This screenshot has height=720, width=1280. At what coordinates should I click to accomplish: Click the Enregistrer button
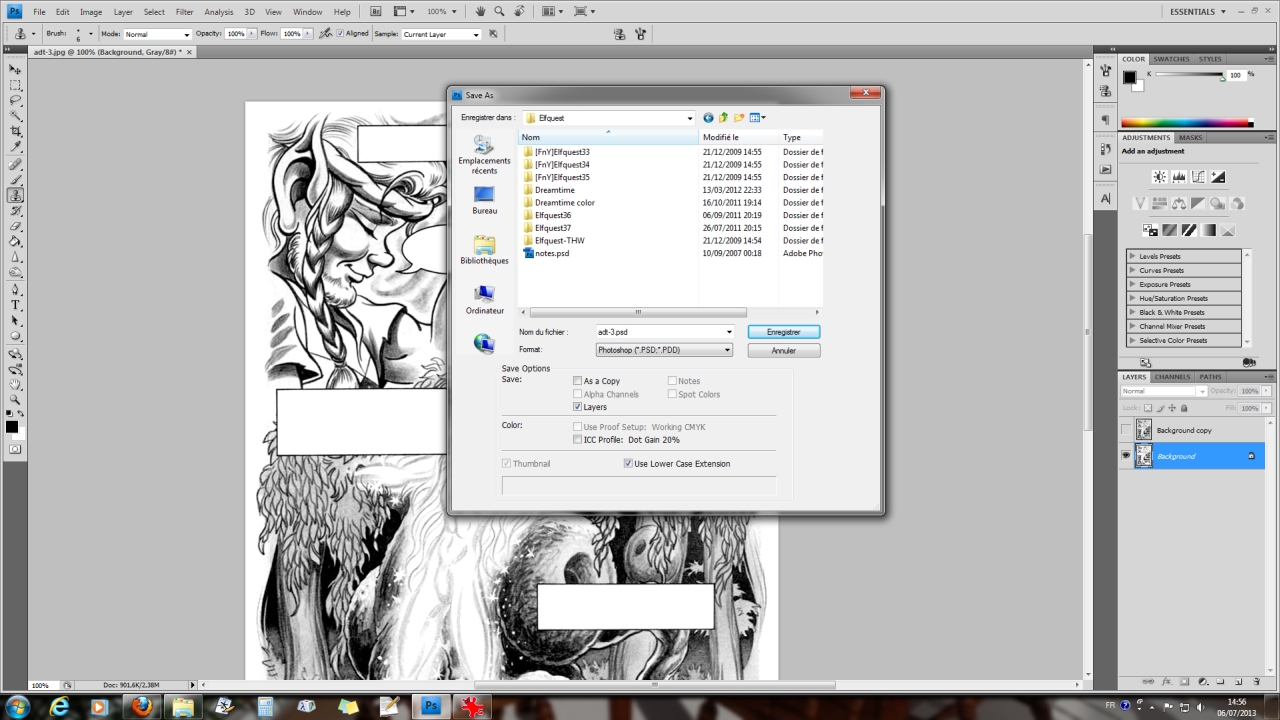point(783,332)
